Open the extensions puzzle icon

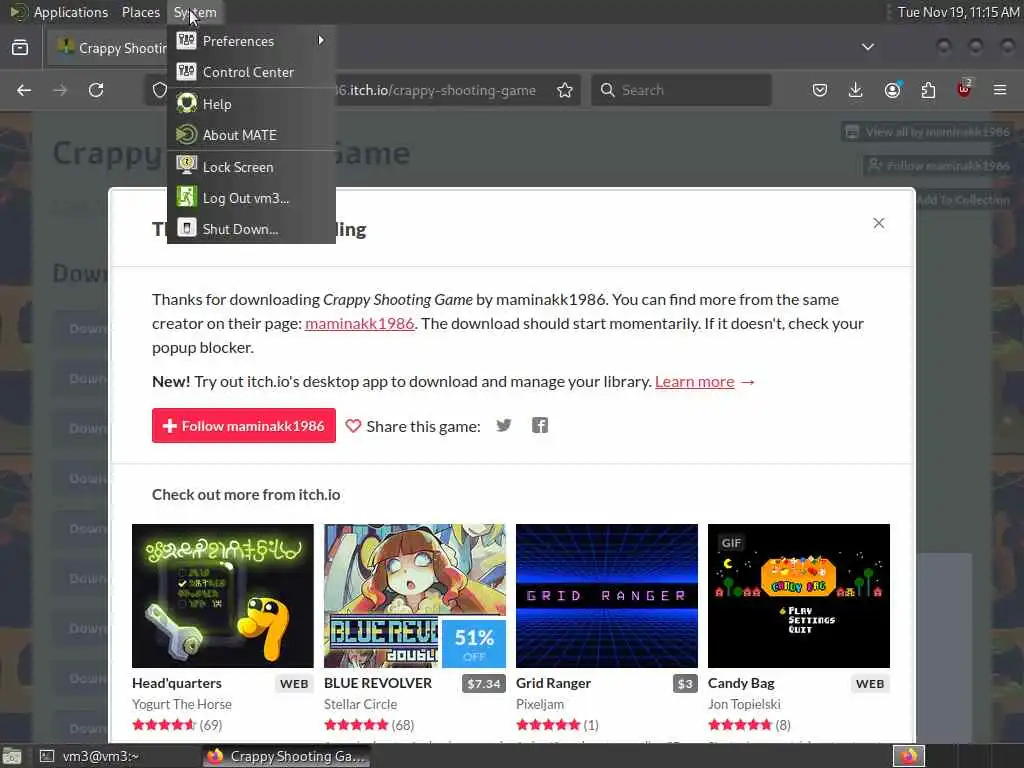coord(928,90)
